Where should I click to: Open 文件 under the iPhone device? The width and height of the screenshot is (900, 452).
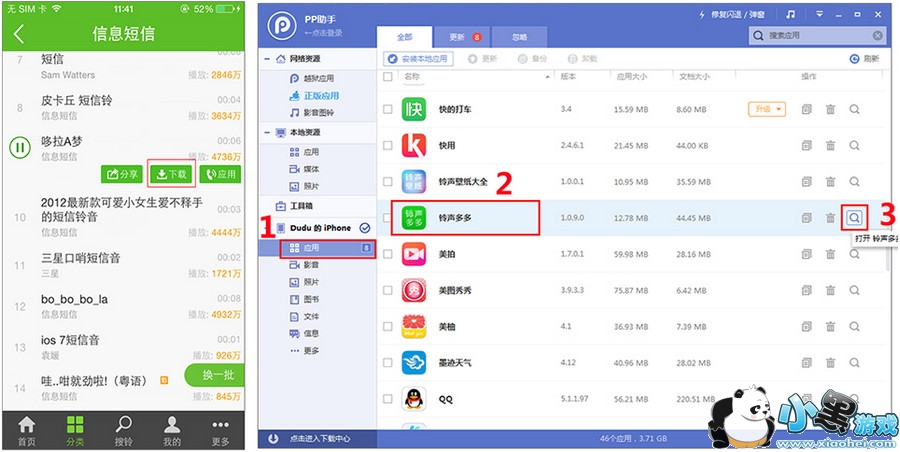305,316
